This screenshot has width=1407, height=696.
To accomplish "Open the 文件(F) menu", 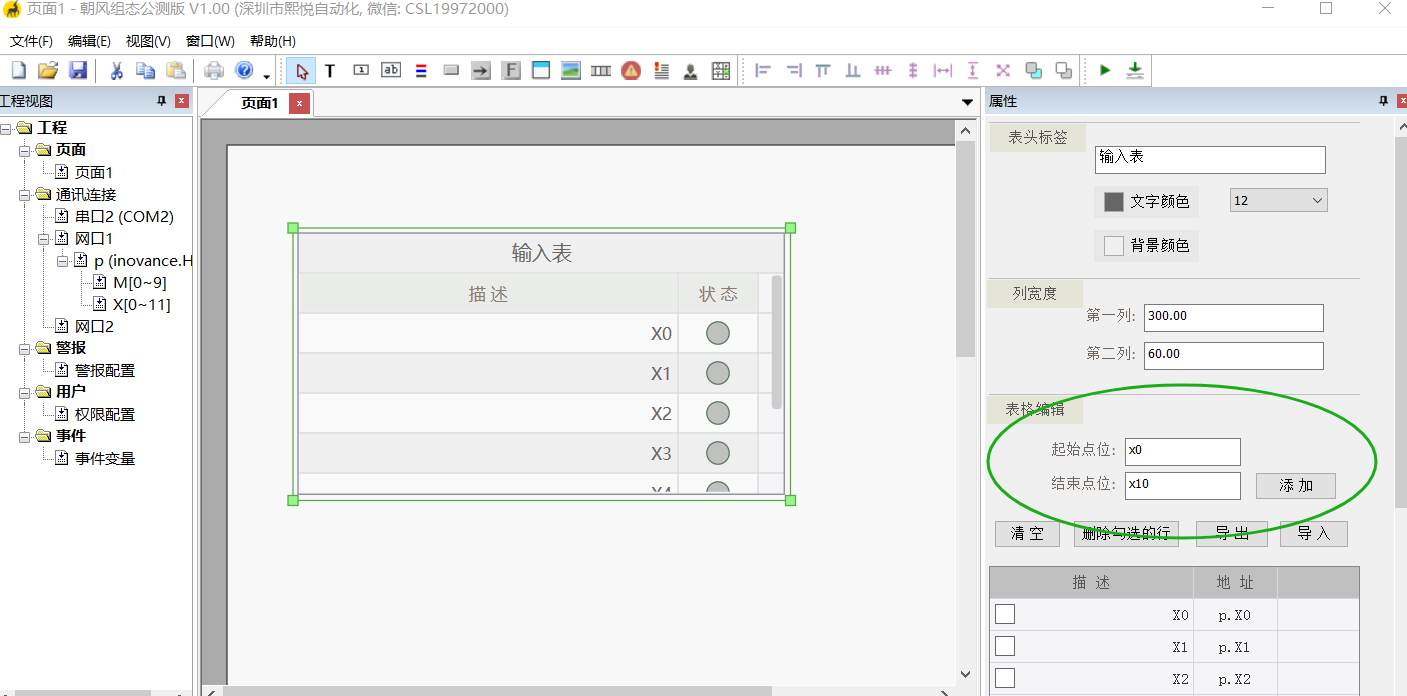I will click(31, 41).
